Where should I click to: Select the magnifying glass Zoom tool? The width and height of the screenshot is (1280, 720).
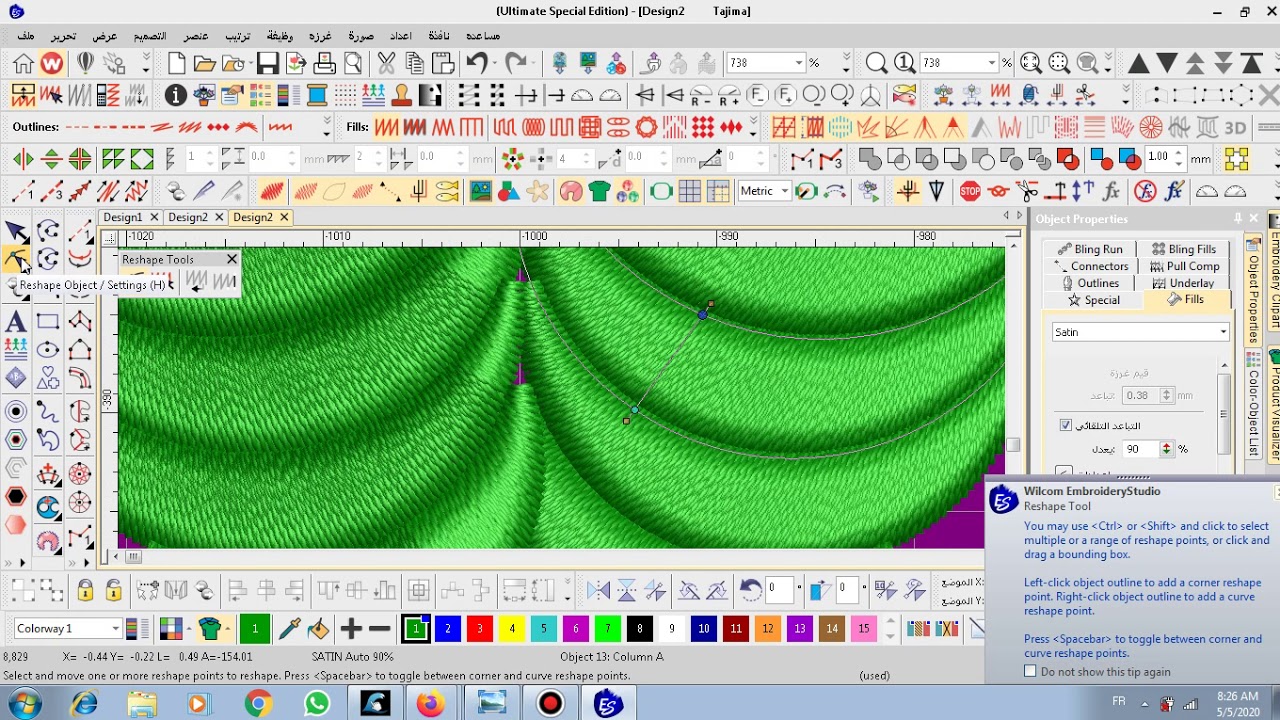[876, 63]
